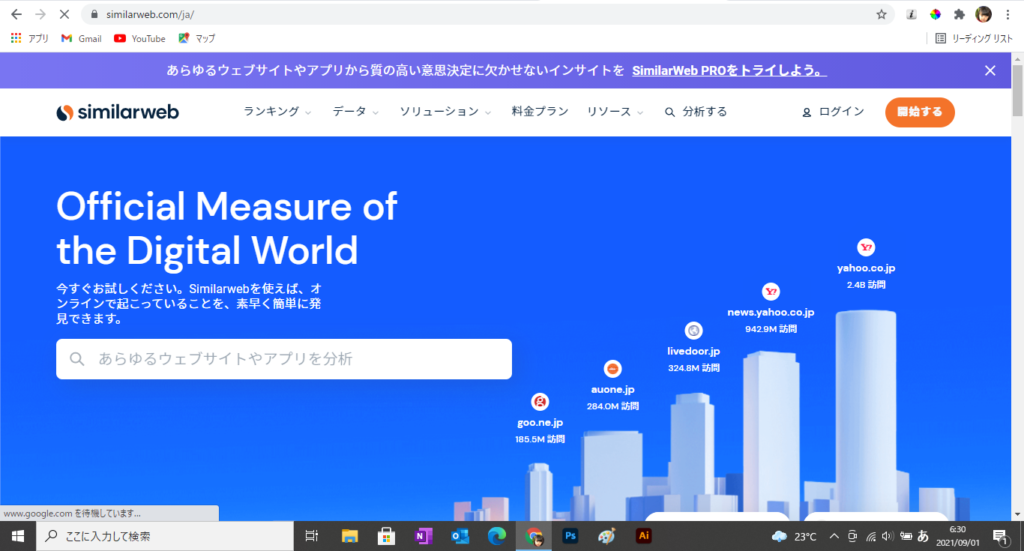Open 料金プラン page

click(539, 112)
